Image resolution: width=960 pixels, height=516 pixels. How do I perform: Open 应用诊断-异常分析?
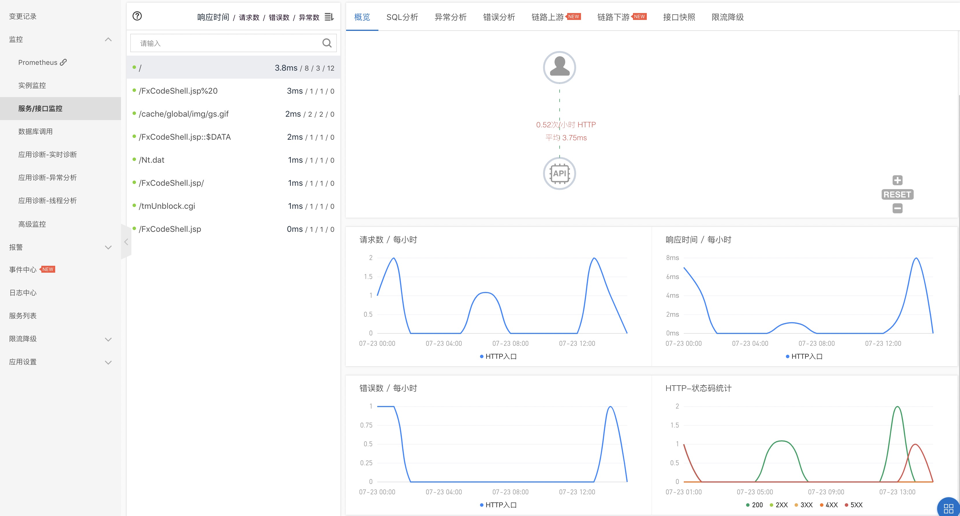tap(47, 178)
